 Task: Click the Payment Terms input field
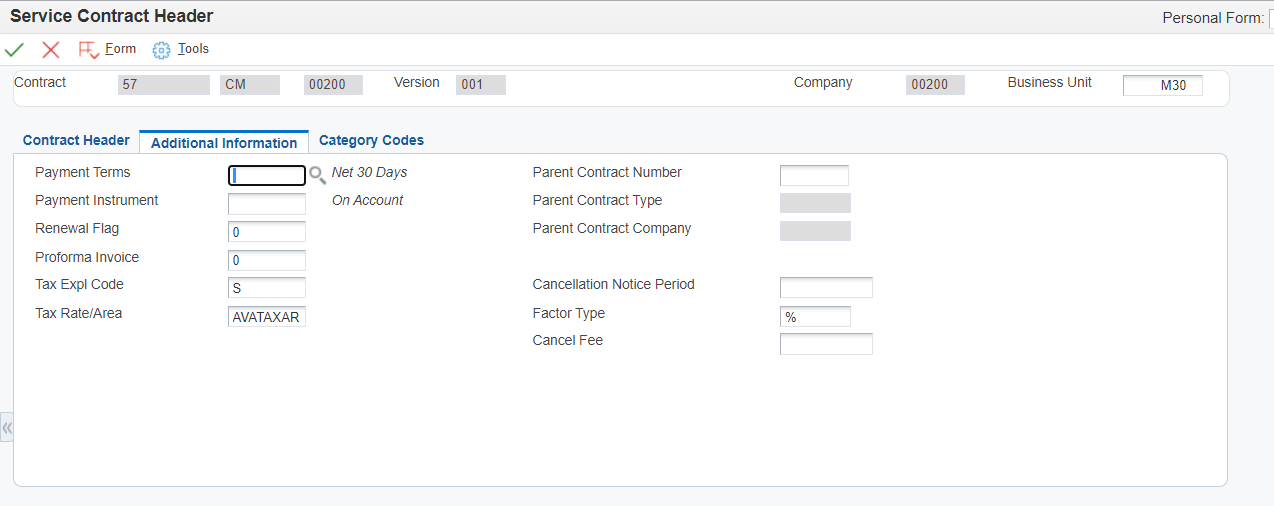(267, 176)
